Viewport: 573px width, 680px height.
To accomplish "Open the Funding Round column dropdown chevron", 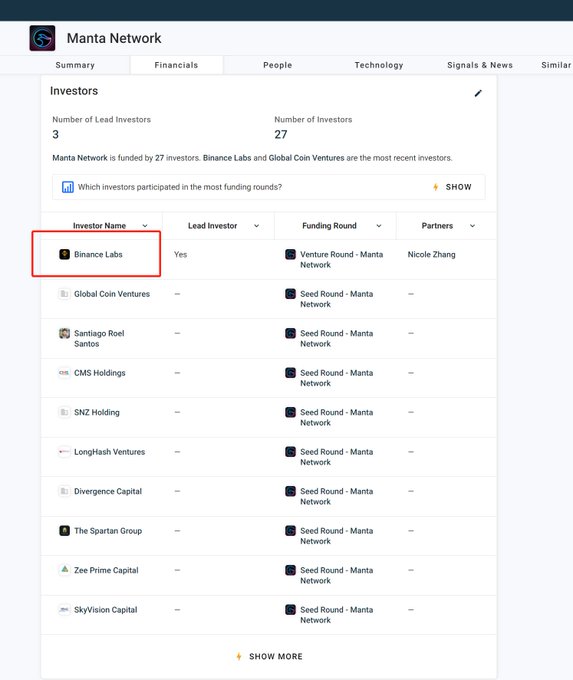I will [379, 226].
